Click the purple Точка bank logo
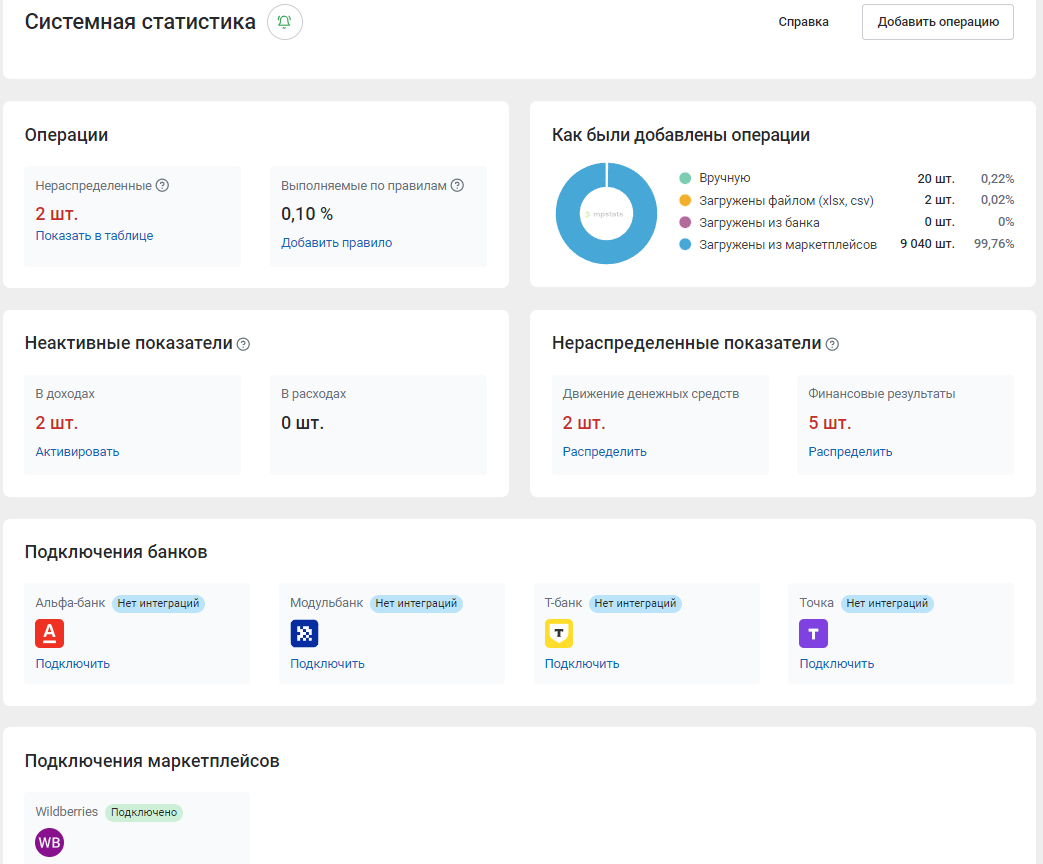 [813, 633]
